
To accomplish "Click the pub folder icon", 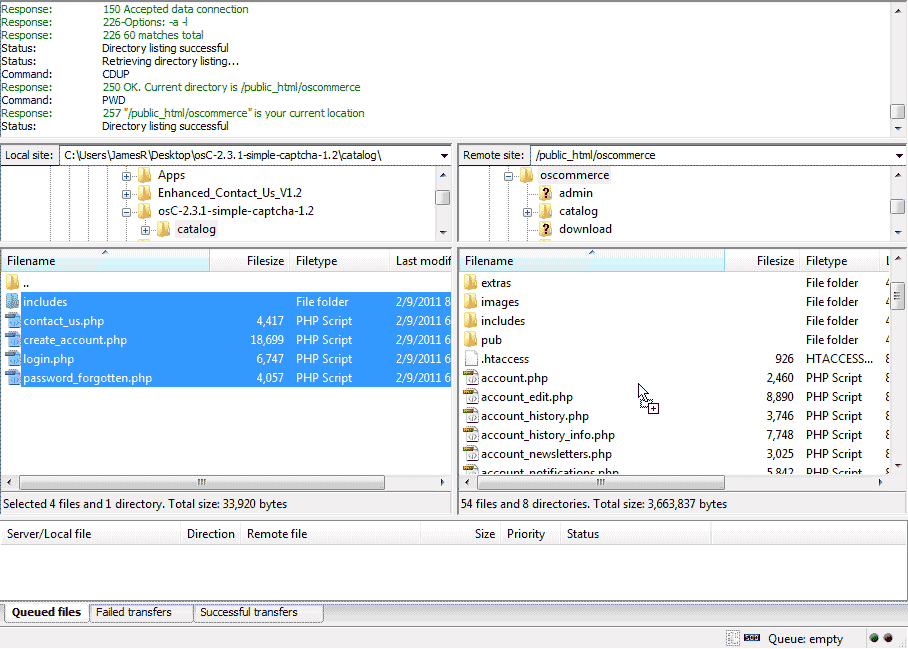I will point(470,340).
